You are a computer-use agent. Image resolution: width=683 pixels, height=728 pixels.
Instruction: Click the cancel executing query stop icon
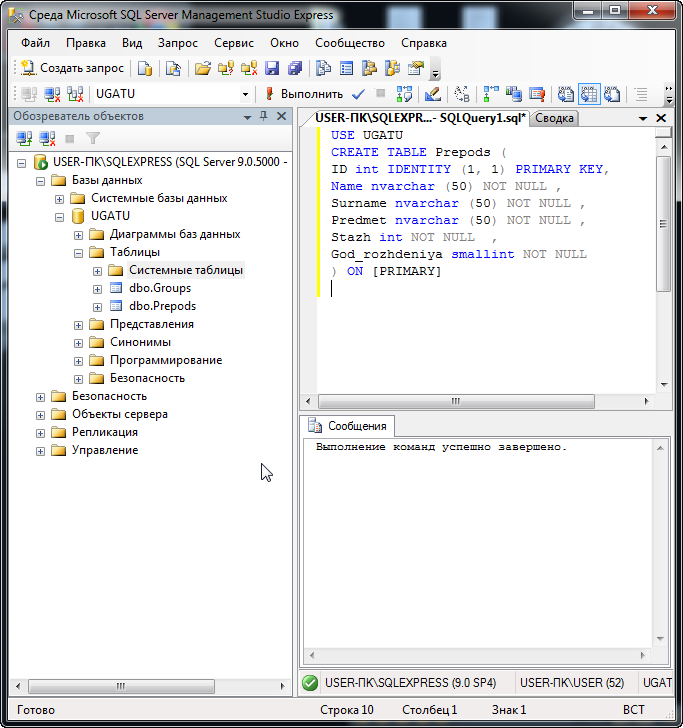tap(380, 94)
